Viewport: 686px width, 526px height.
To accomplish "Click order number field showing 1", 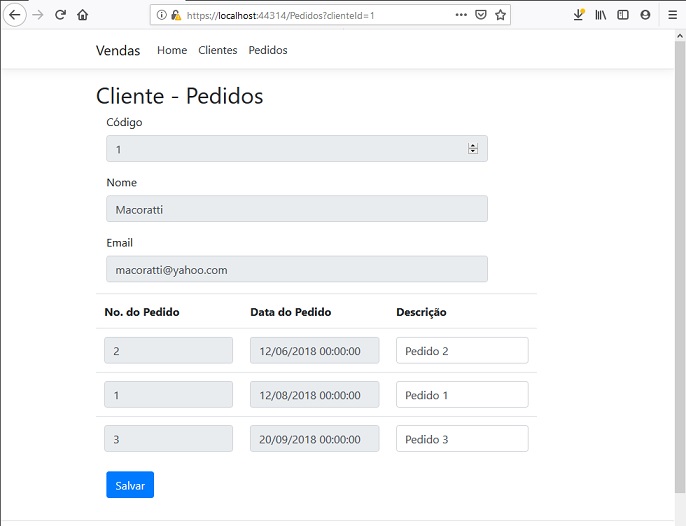I will tap(168, 395).
